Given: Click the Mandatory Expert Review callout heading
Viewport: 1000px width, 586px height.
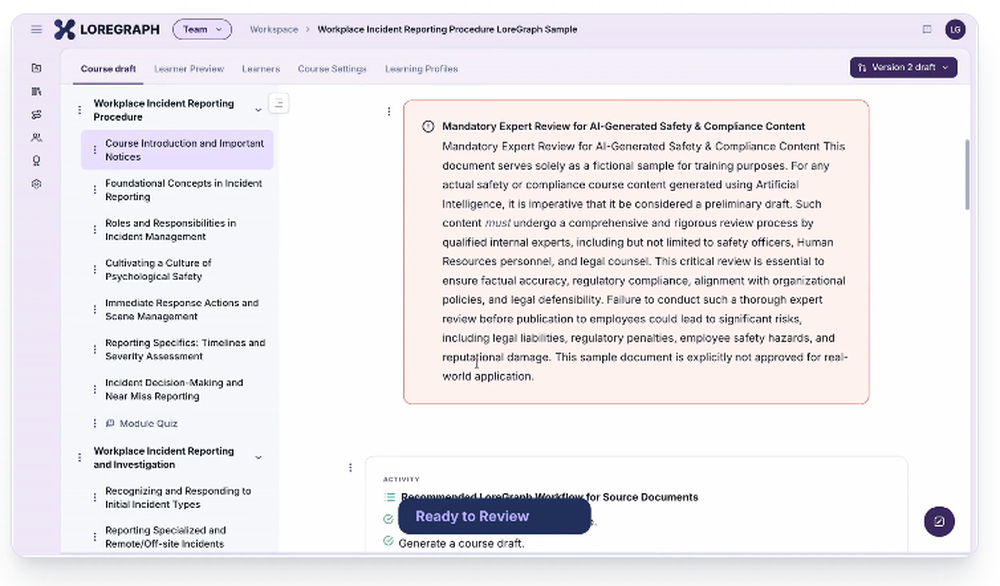Looking at the screenshot, I should [x=623, y=126].
